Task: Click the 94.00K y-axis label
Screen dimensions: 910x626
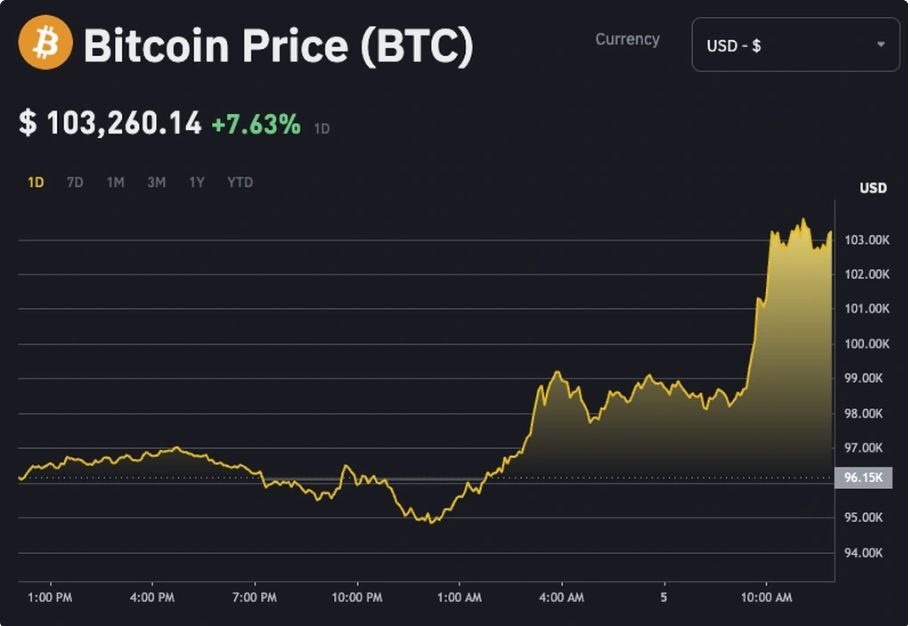Action: click(x=866, y=552)
